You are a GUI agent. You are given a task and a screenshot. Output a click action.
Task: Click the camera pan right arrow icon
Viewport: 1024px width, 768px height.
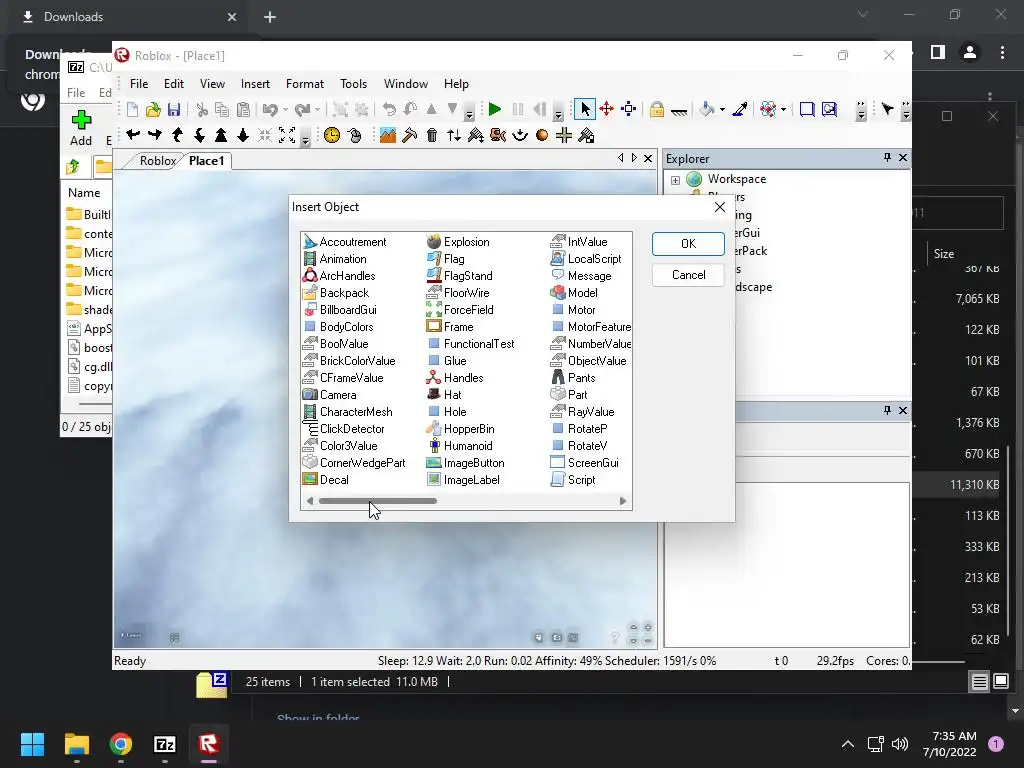[155, 135]
